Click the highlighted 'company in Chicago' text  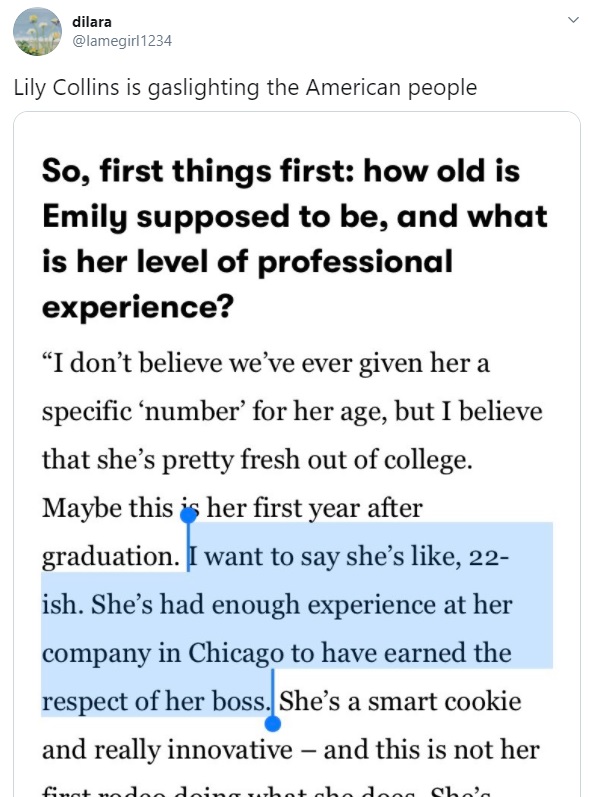point(163,654)
